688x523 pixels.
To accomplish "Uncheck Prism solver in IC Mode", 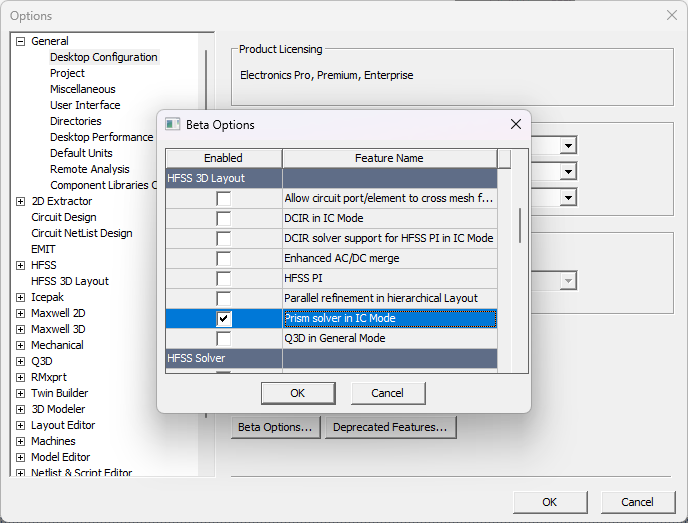I will [x=223, y=319].
